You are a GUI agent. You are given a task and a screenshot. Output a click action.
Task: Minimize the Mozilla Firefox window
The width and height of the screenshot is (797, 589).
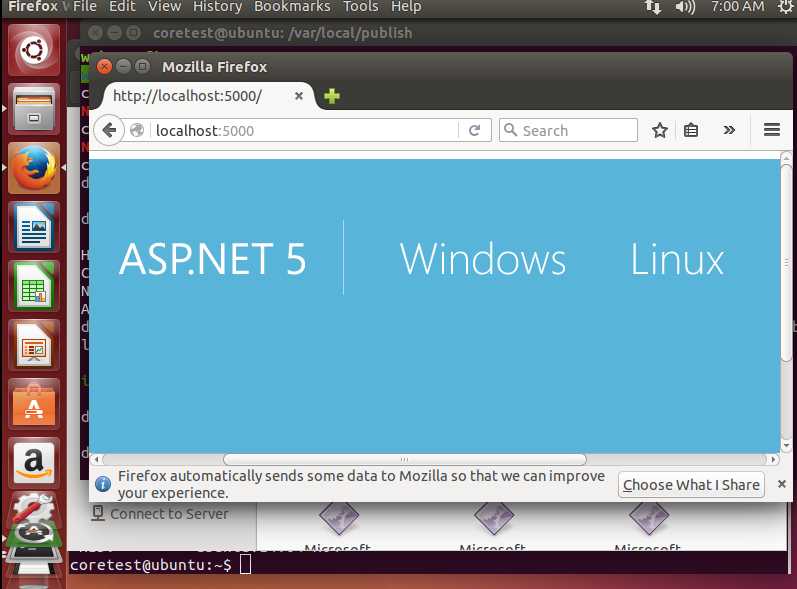tap(124, 67)
